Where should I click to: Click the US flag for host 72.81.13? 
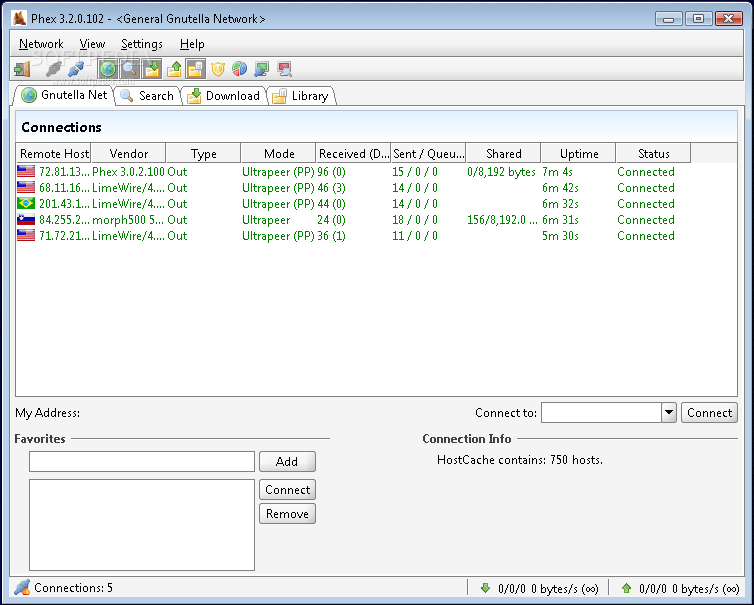point(26,171)
